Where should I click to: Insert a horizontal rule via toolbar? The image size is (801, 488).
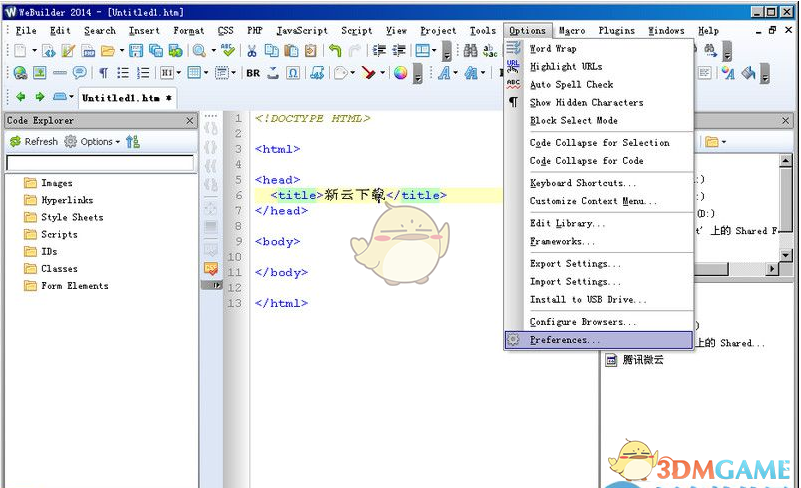click(x=60, y=73)
